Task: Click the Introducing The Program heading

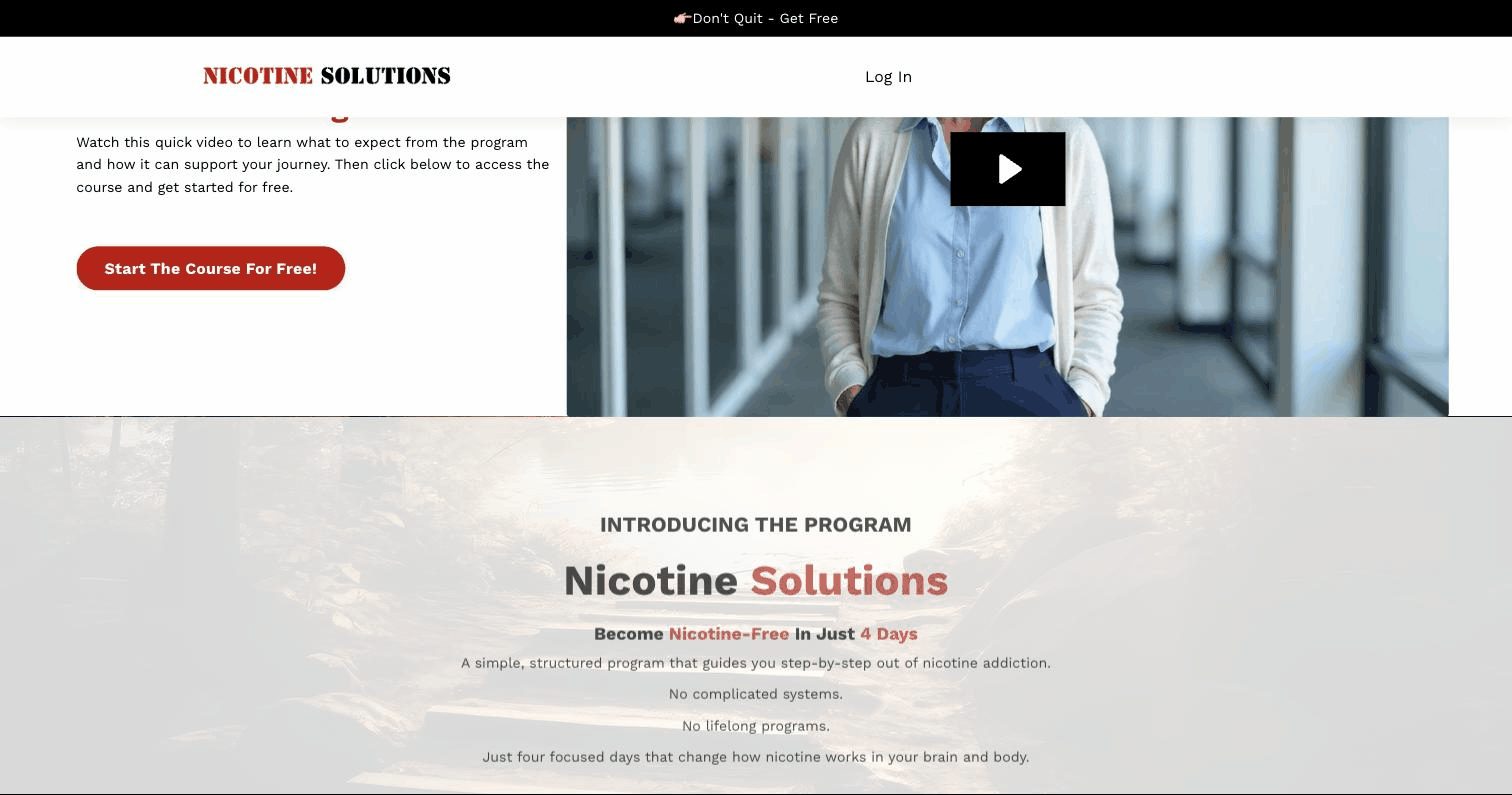Action: [x=756, y=525]
